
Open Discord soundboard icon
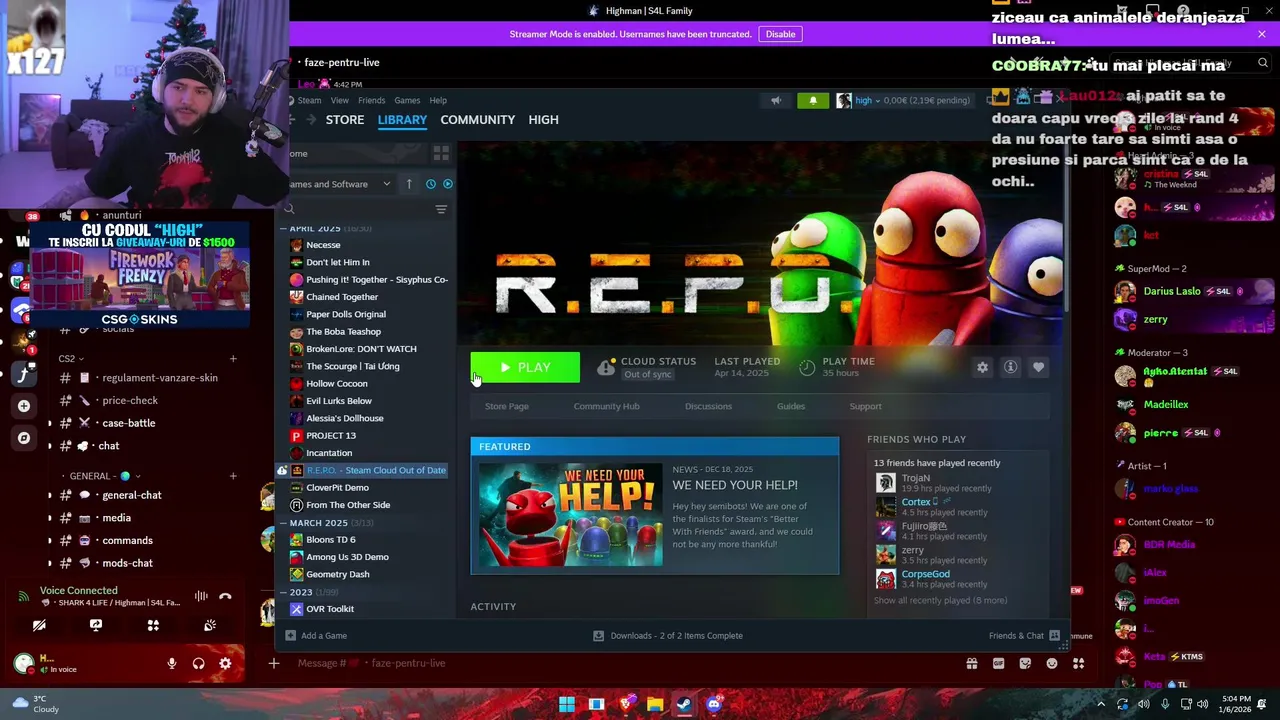(x=210, y=625)
